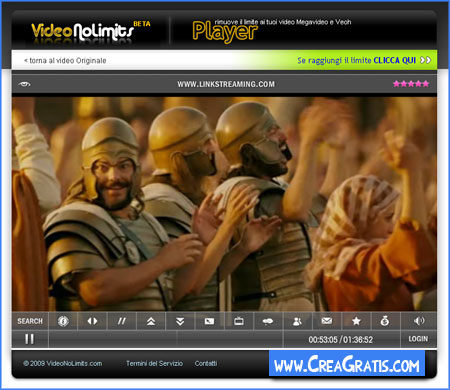Click the screen resize icon
The height and width of the screenshot is (390, 450).
[209, 321]
